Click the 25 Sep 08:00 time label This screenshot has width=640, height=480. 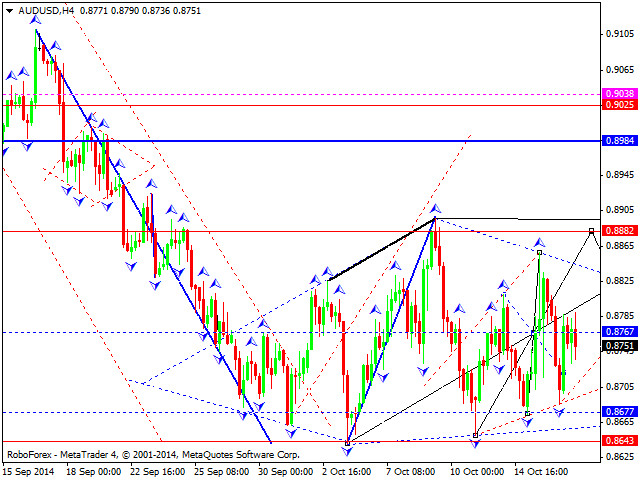(x=222, y=472)
